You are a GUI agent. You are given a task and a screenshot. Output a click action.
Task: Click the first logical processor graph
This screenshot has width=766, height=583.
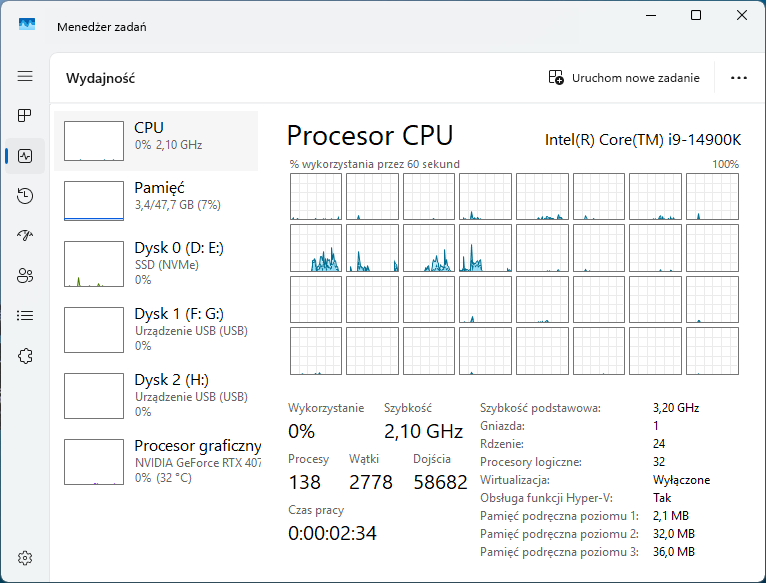314,196
